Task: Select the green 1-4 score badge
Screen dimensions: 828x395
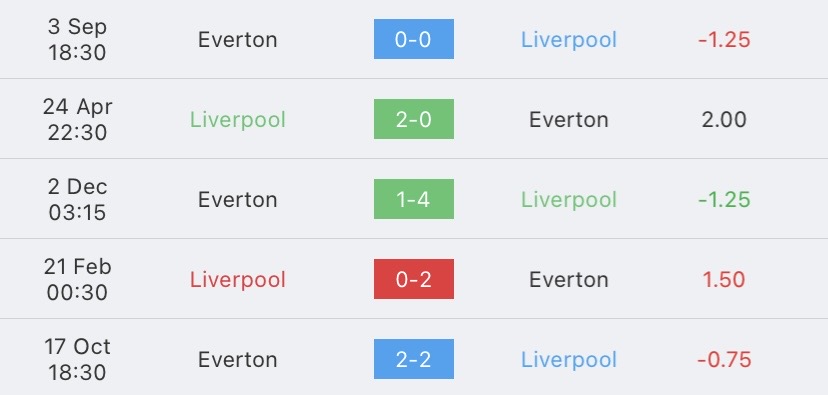Action: 413,199
